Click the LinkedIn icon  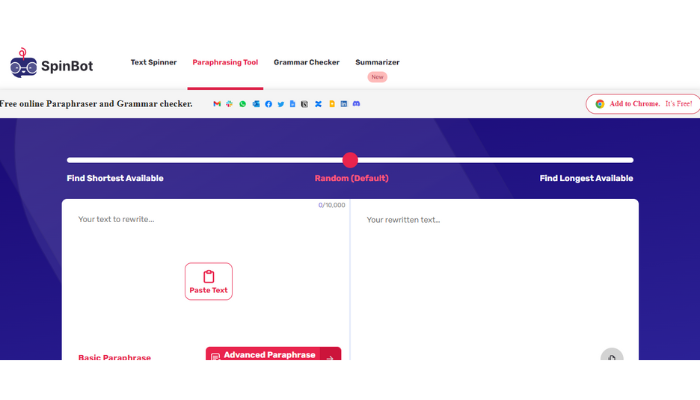(344, 104)
